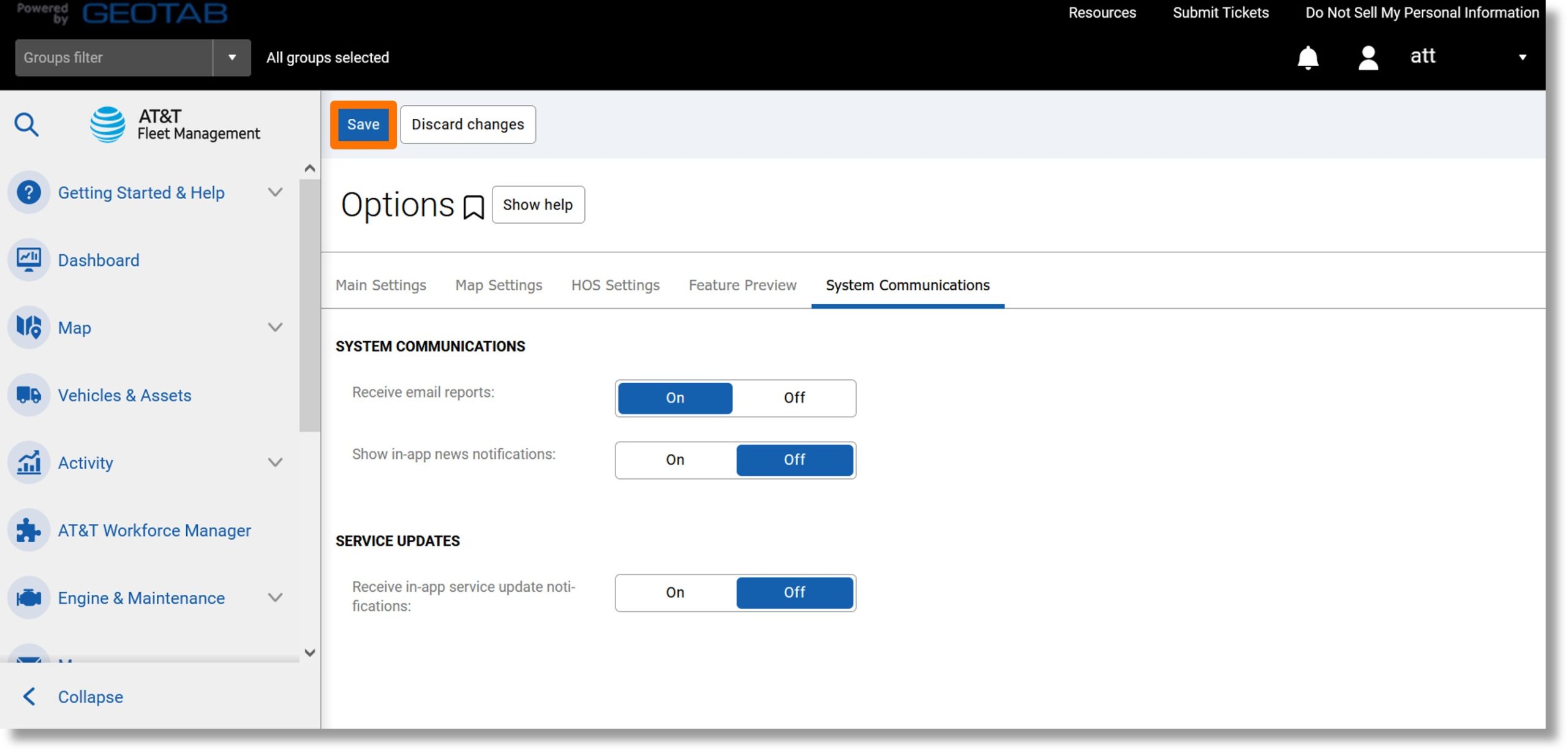
Task: Turn off in-app news notifications
Action: [794, 460]
